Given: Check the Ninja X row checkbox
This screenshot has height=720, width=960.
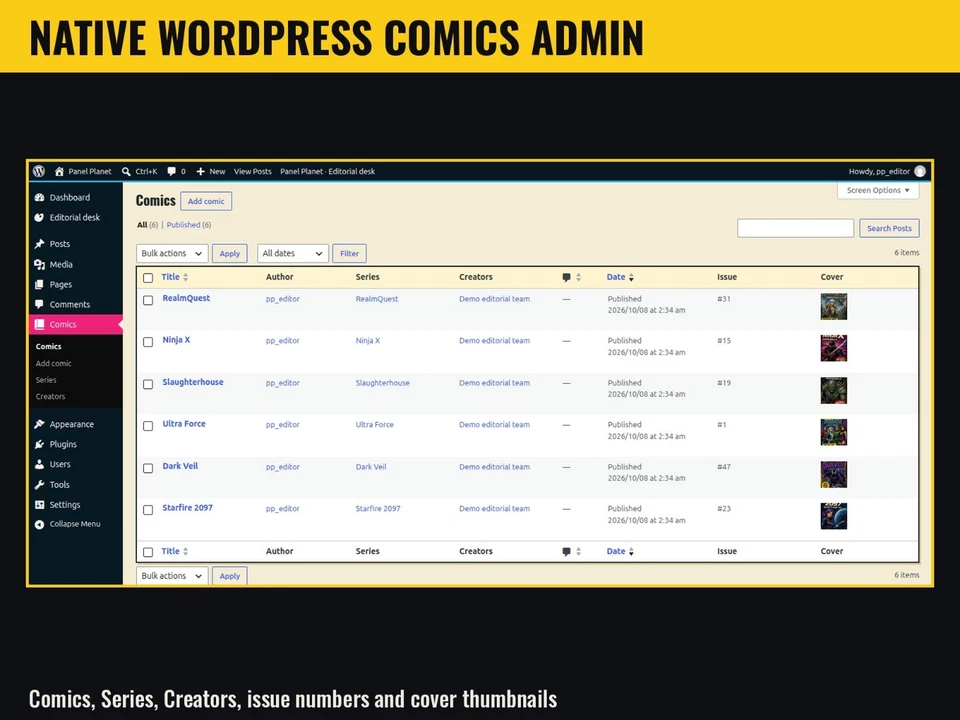Looking at the screenshot, I should point(148,342).
